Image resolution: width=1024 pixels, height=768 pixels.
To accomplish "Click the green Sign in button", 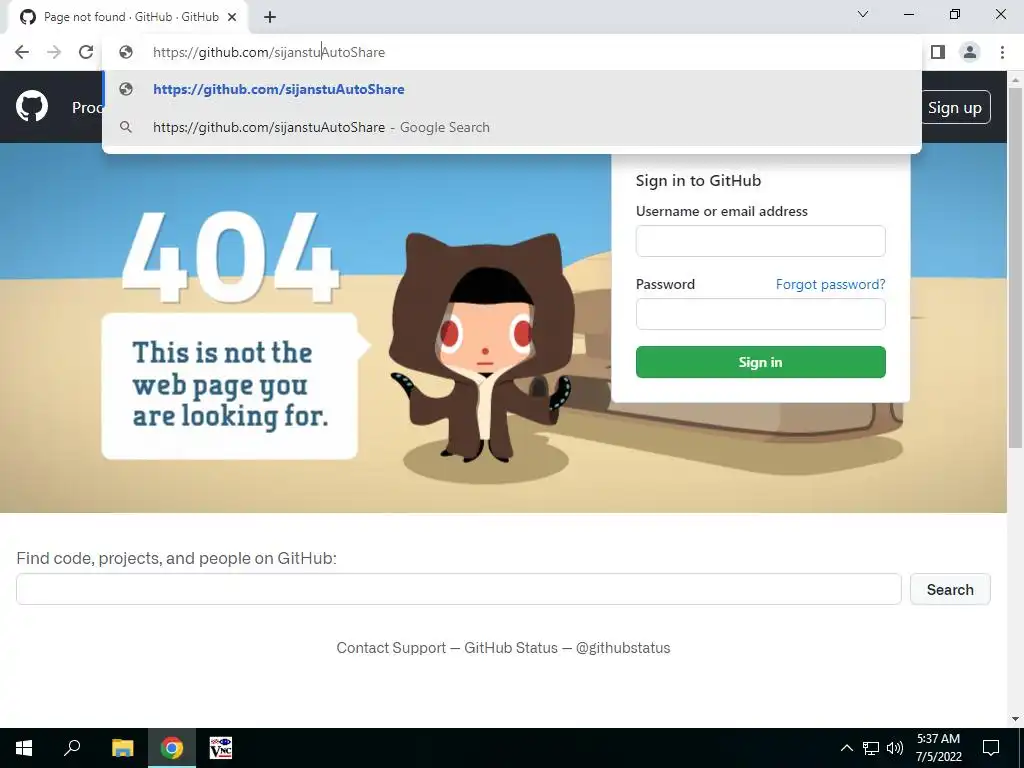I will [x=761, y=362].
